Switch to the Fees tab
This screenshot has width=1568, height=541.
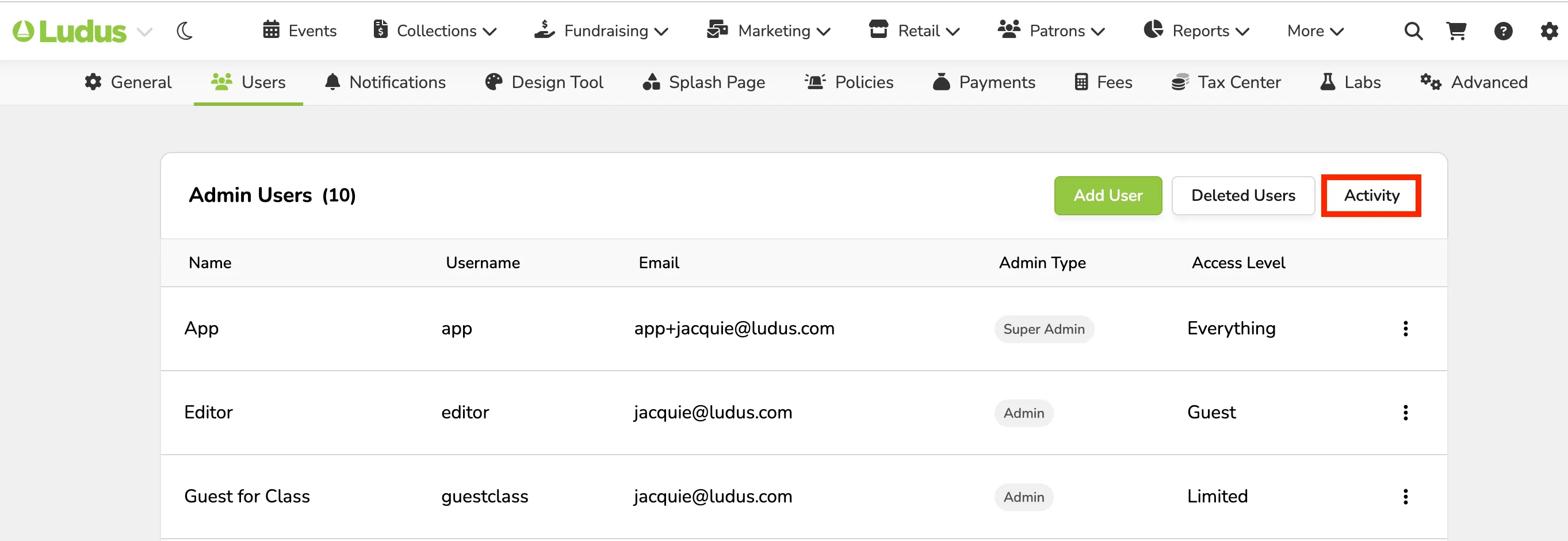click(x=1104, y=82)
